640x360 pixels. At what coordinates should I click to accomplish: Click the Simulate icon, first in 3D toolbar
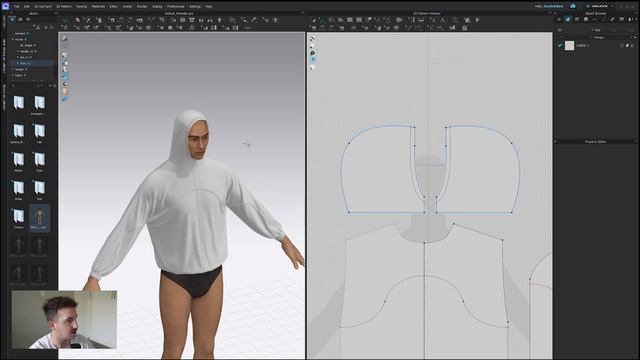pos(64,20)
